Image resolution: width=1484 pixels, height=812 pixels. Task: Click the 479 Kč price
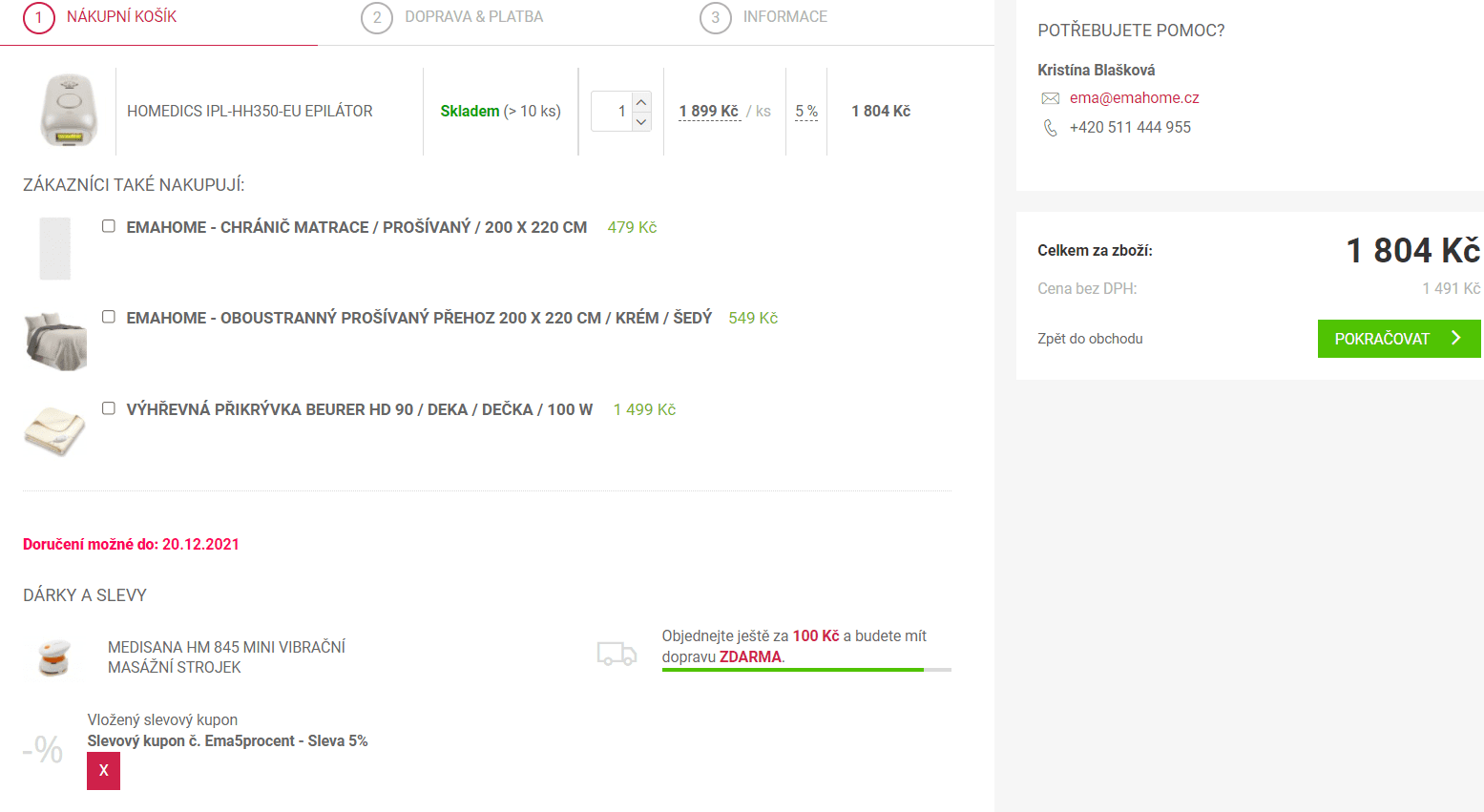tap(632, 227)
